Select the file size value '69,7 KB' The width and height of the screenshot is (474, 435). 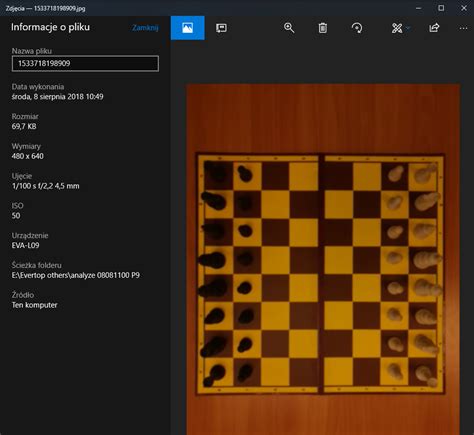coord(24,126)
